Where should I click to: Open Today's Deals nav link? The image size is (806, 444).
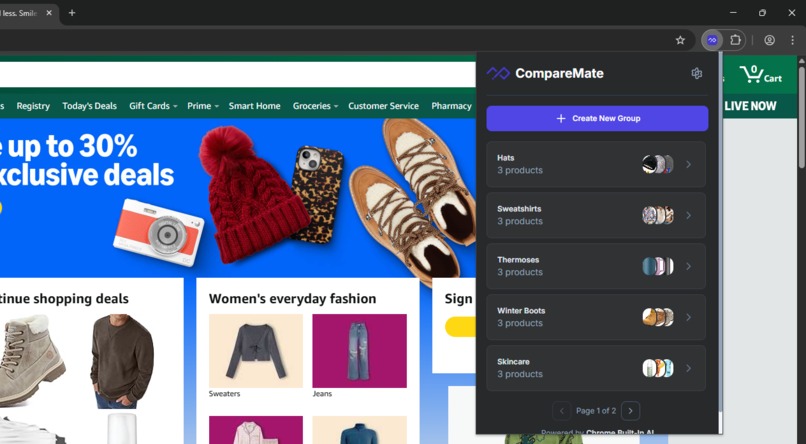point(89,106)
